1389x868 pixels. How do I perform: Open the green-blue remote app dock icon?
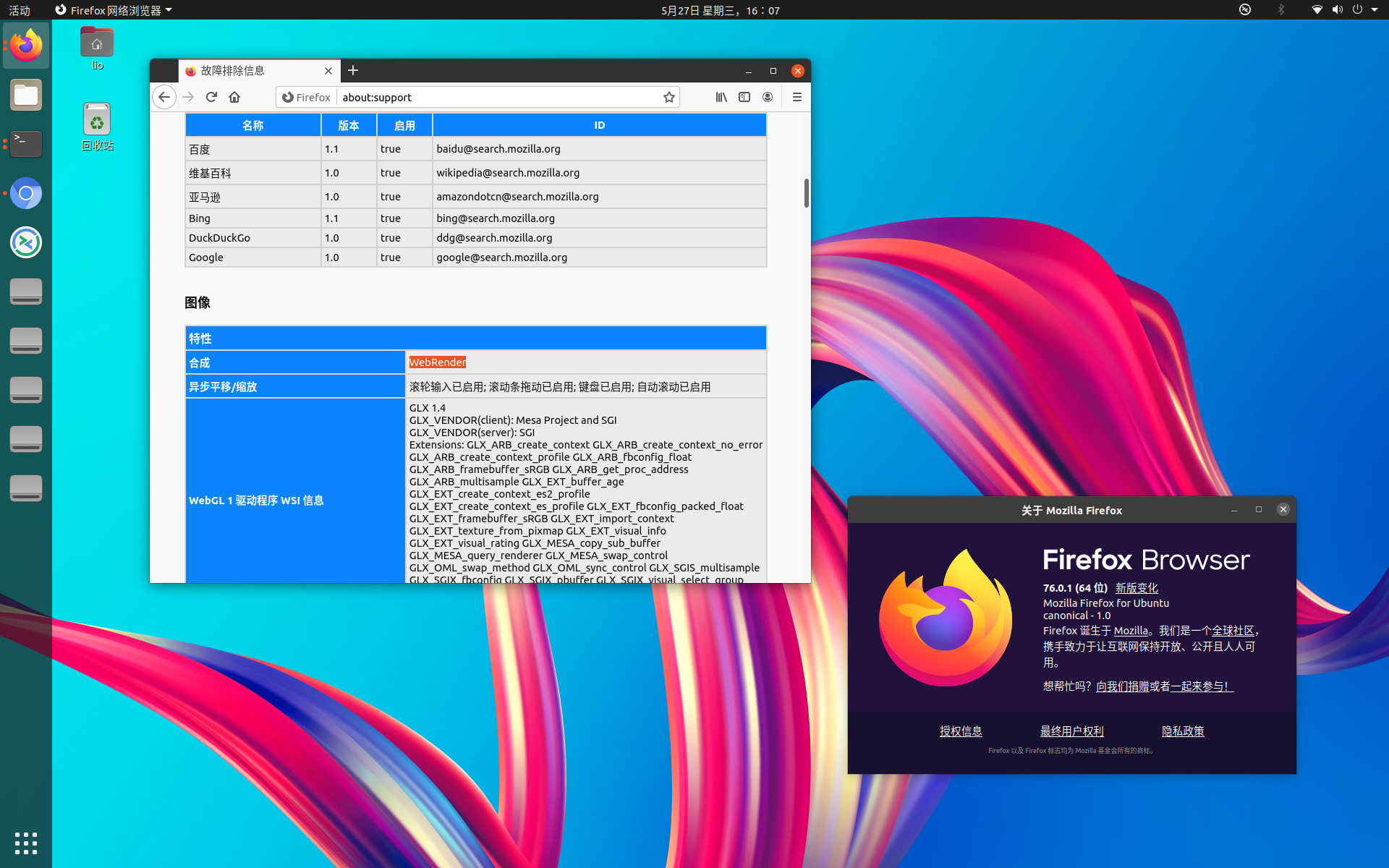point(26,242)
